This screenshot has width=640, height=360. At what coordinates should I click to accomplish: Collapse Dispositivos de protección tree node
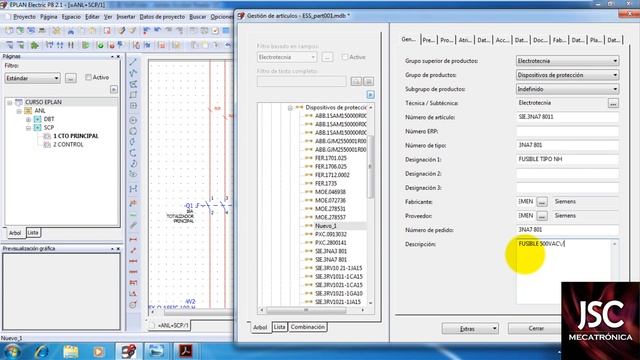290,108
